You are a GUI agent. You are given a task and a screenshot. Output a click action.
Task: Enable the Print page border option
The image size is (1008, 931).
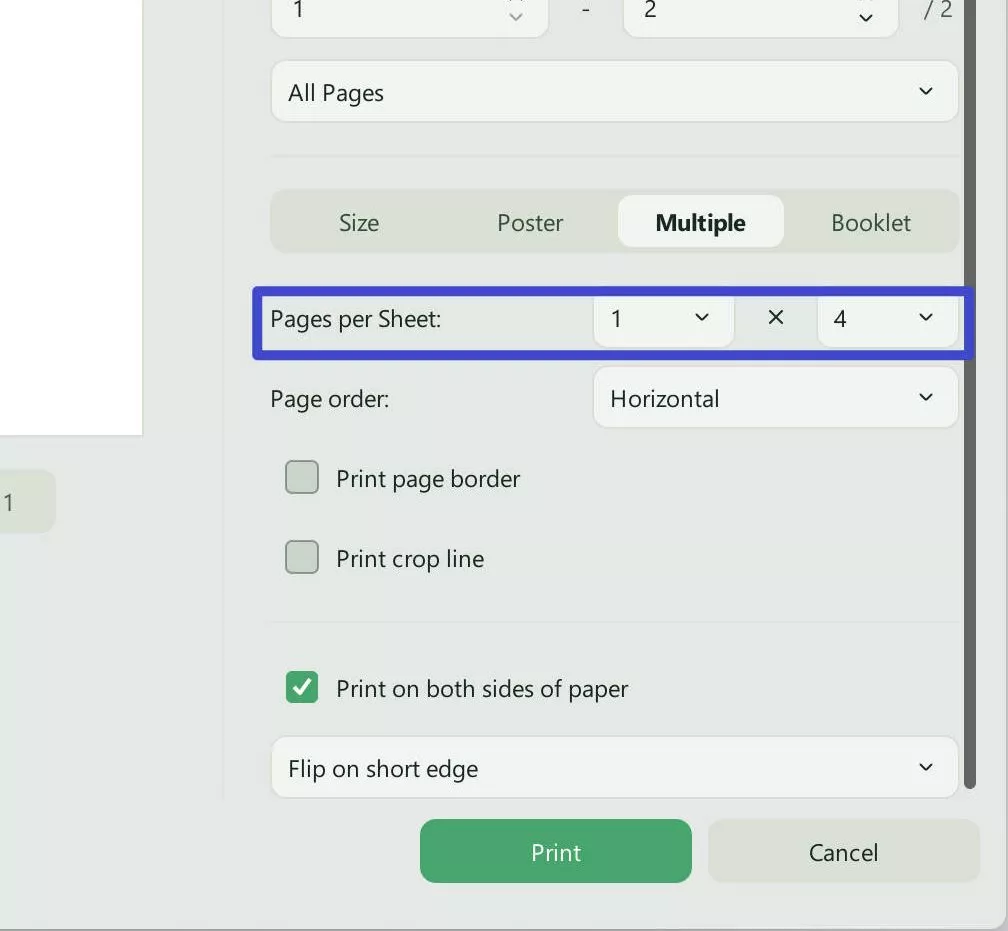pyautogui.click(x=301, y=477)
